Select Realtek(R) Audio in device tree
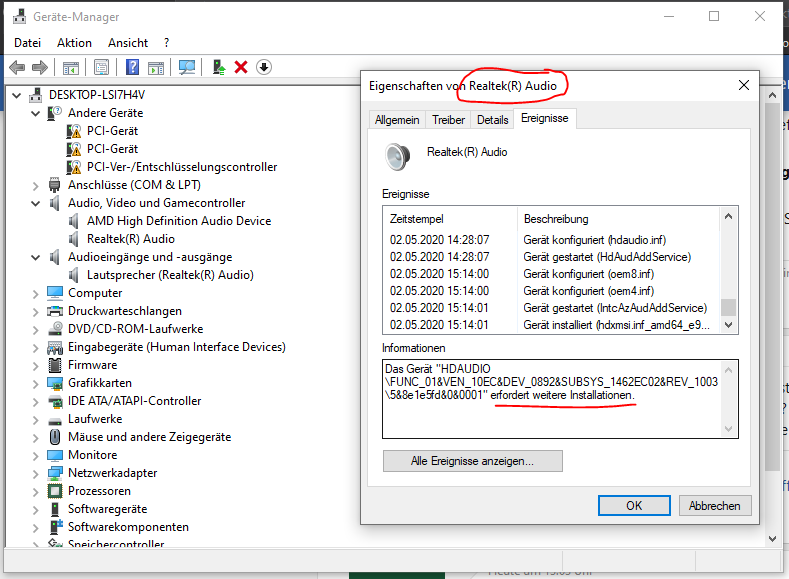This screenshot has height=579, width=789. tap(130, 239)
